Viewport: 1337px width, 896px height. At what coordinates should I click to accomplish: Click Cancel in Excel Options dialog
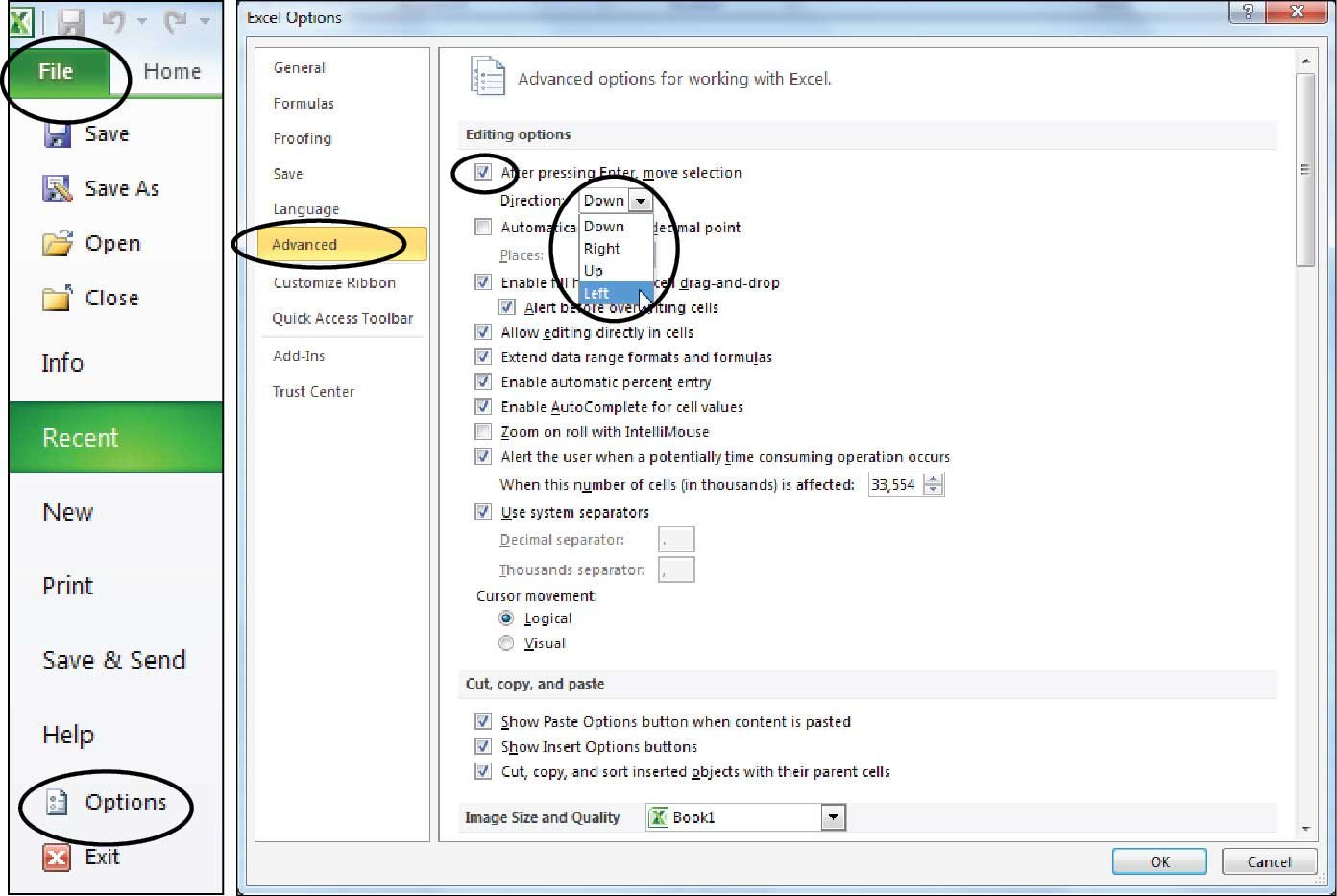[1269, 861]
